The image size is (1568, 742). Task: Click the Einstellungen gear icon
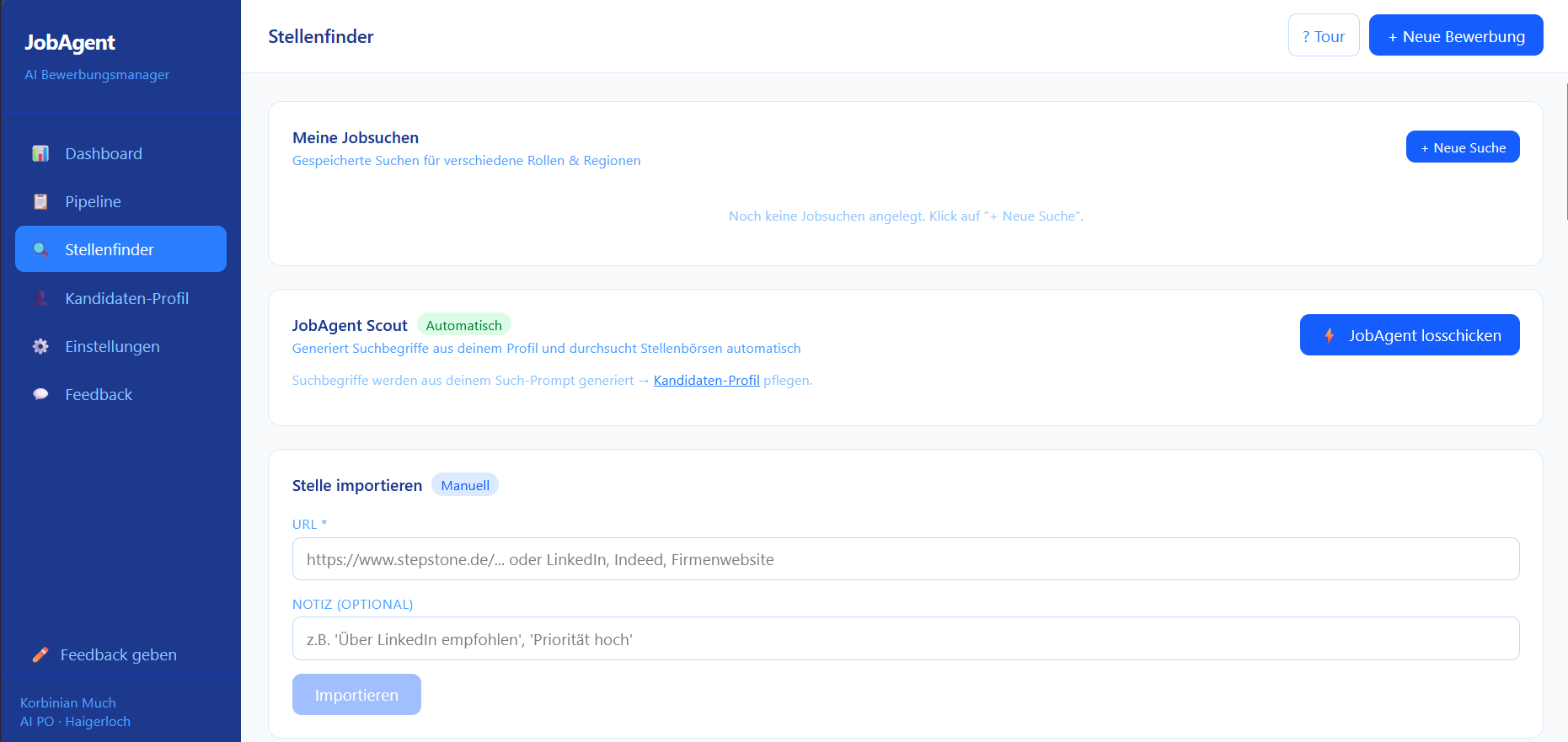pos(40,346)
